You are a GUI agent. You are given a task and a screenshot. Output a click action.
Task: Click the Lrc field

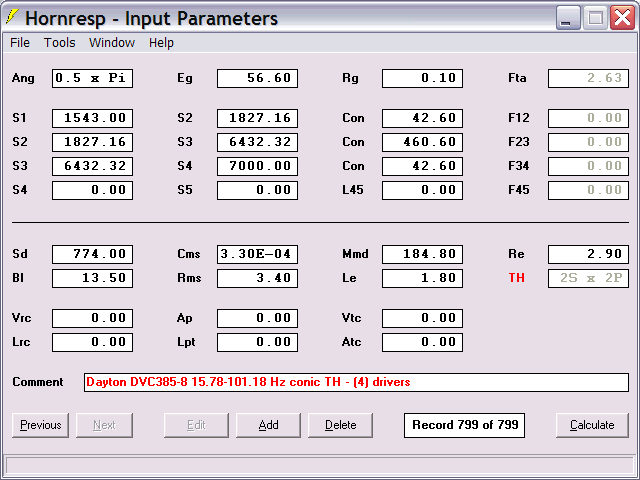pyautogui.click(x=92, y=342)
